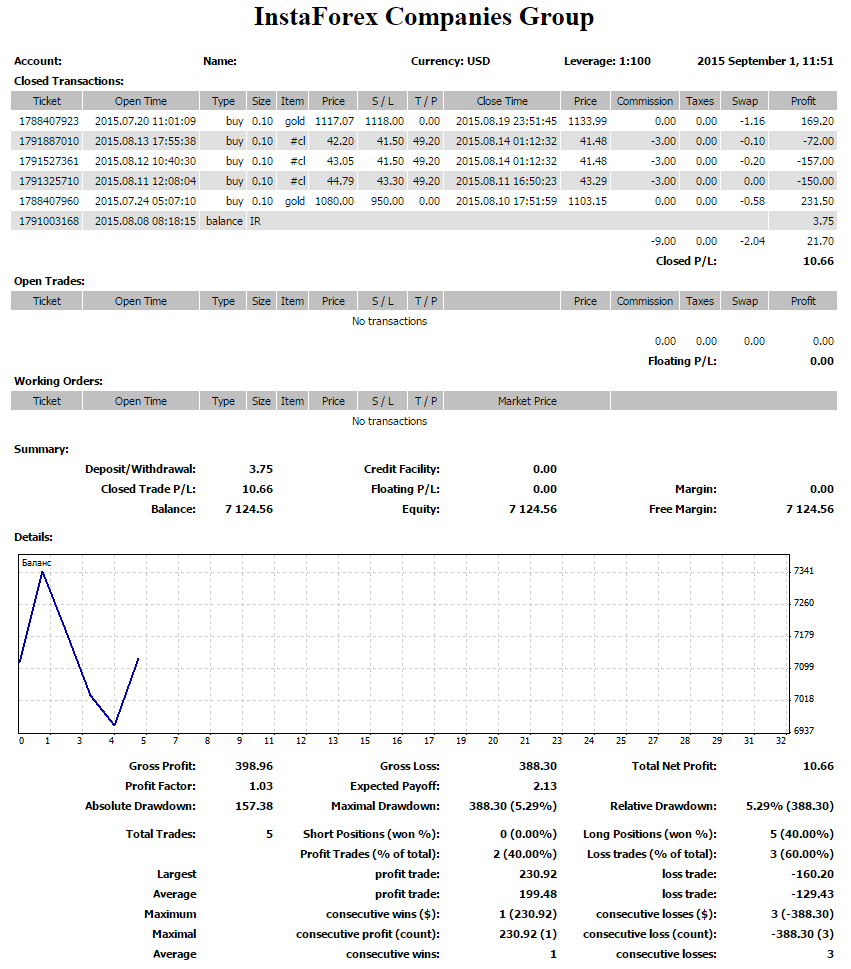Select the open price 1117.07
Viewport: 851px width, 969px height.
(334, 121)
